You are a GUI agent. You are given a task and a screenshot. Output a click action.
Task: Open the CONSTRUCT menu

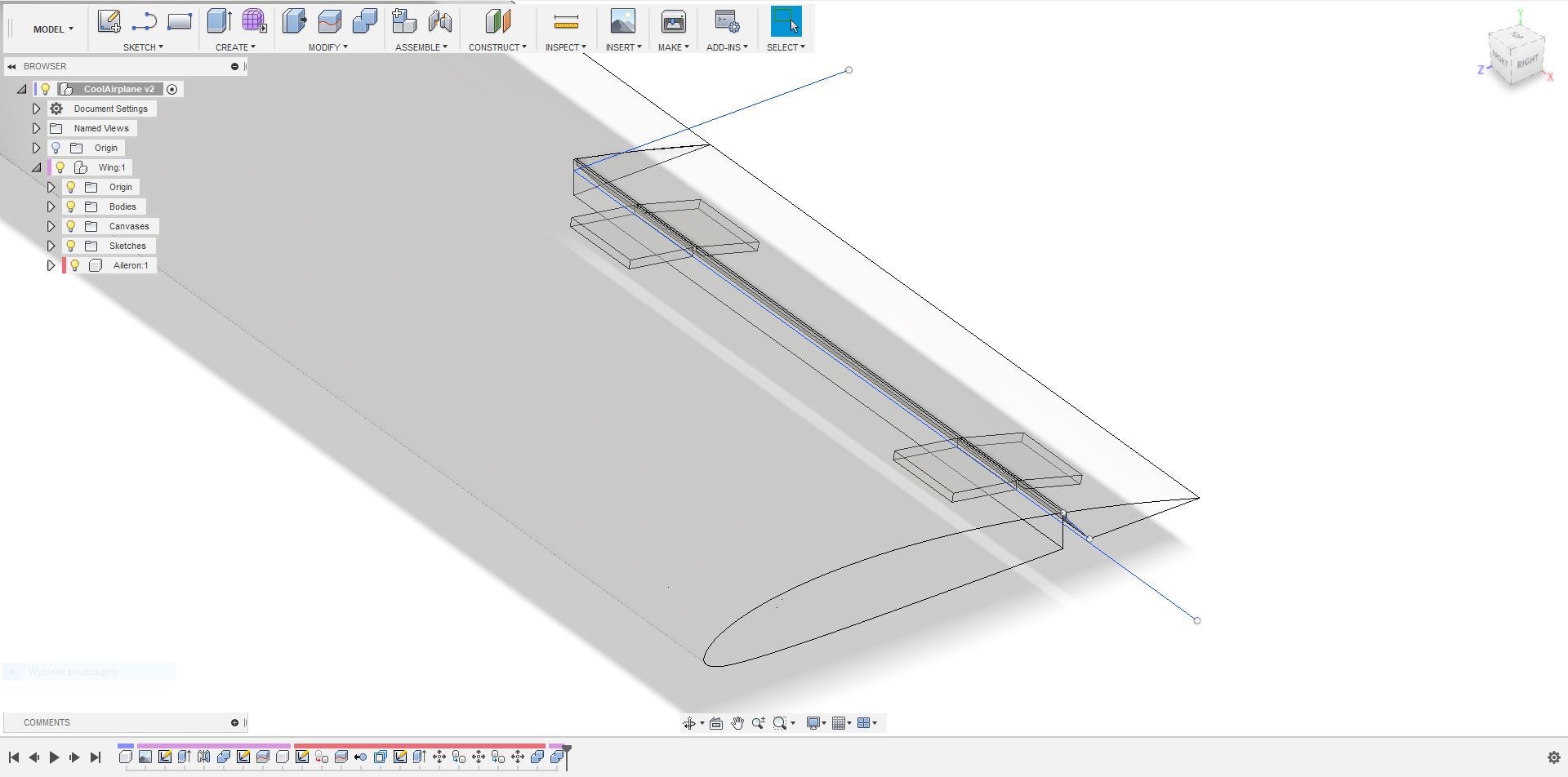[497, 47]
